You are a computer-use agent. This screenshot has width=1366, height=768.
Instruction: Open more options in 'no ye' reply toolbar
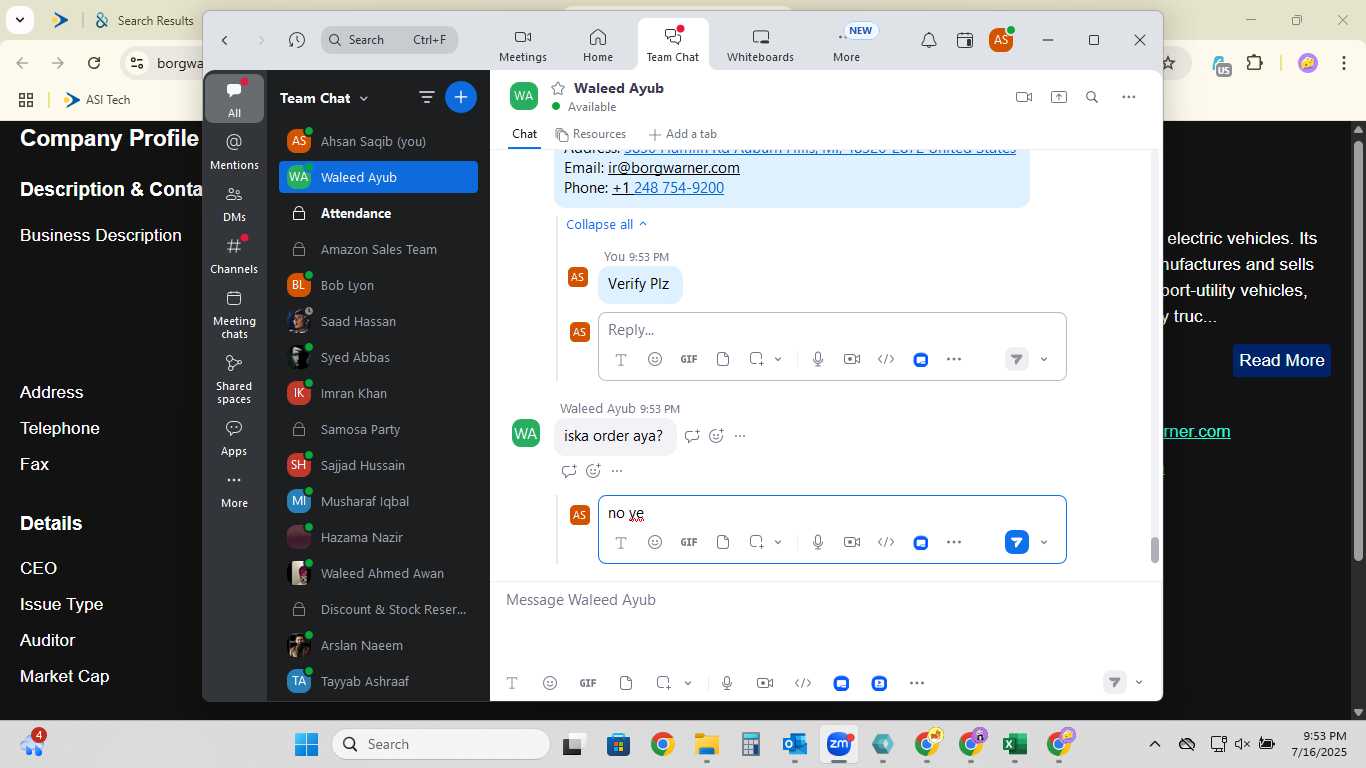click(x=954, y=542)
